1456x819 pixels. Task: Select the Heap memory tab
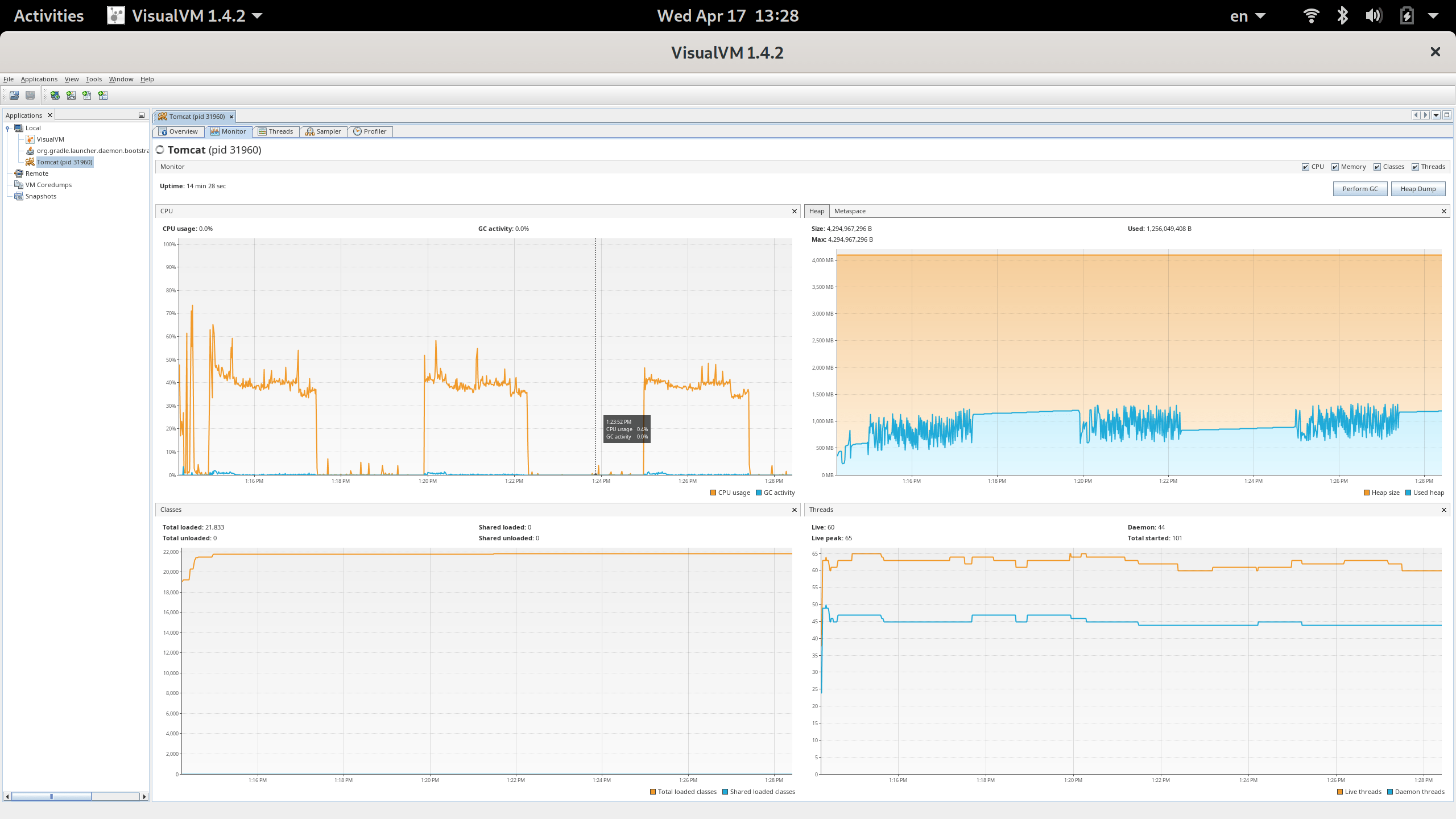point(817,211)
